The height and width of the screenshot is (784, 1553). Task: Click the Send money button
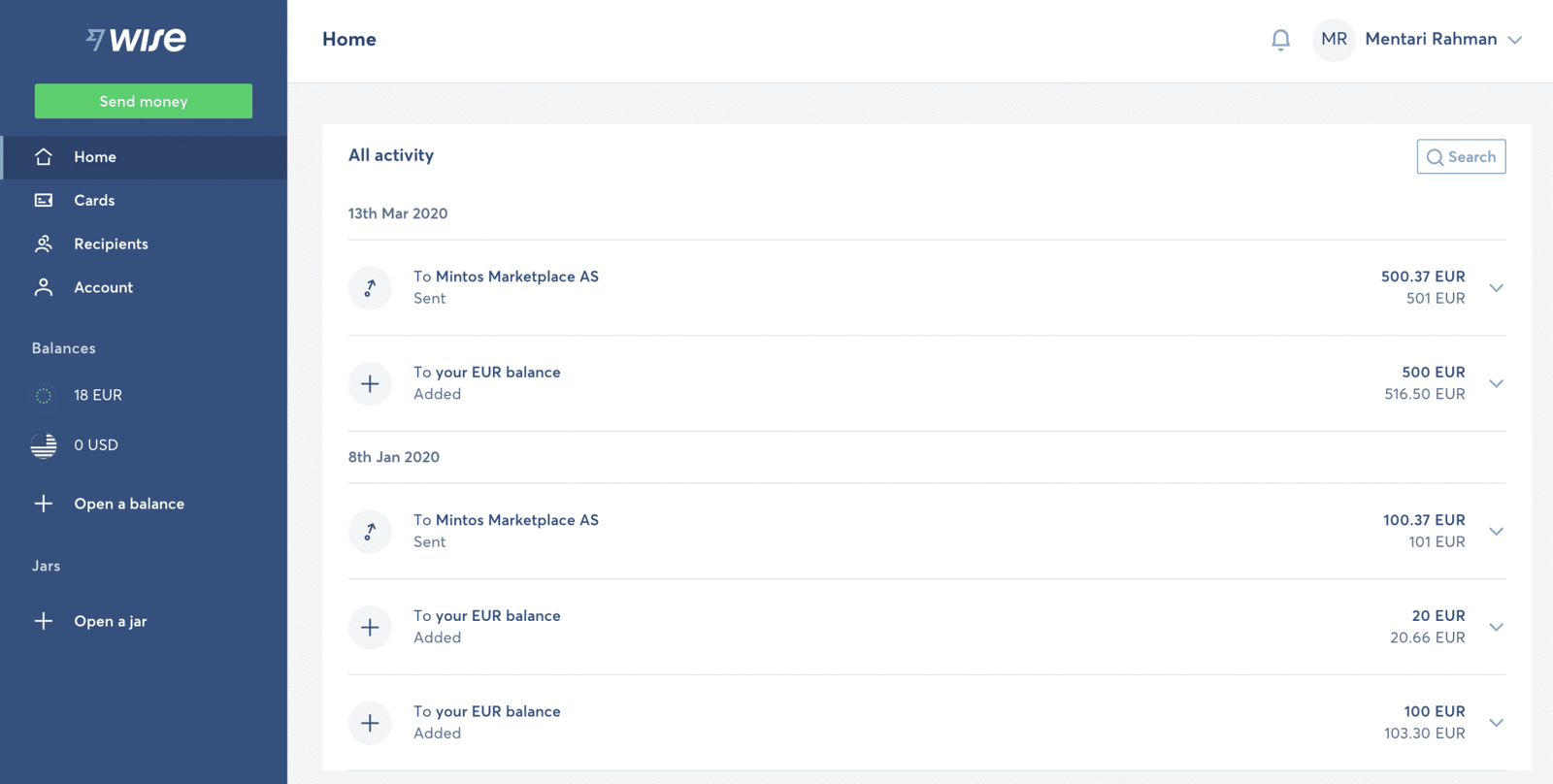click(x=144, y=101)
